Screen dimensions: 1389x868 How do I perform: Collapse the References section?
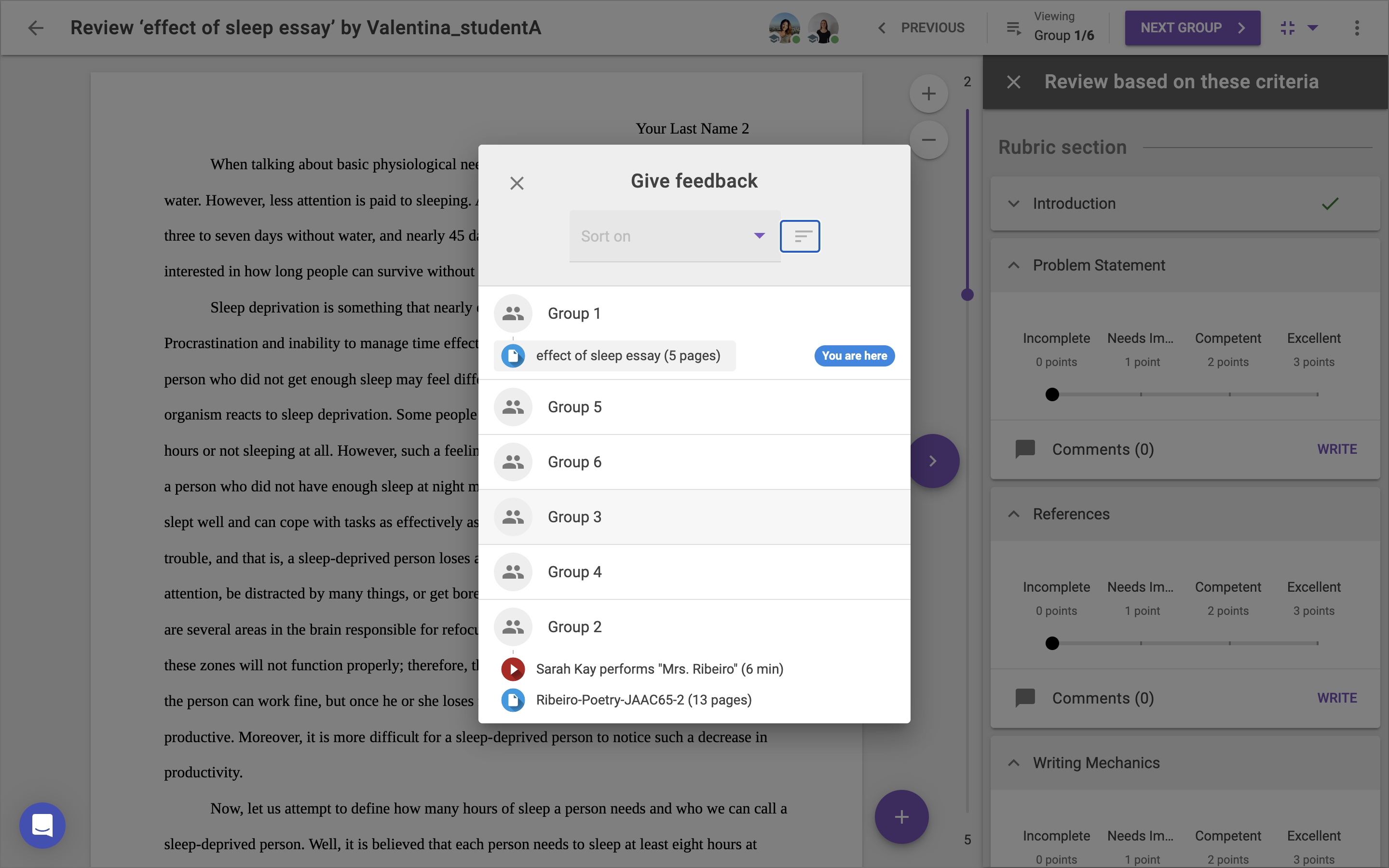click(x=1185, y=514)
